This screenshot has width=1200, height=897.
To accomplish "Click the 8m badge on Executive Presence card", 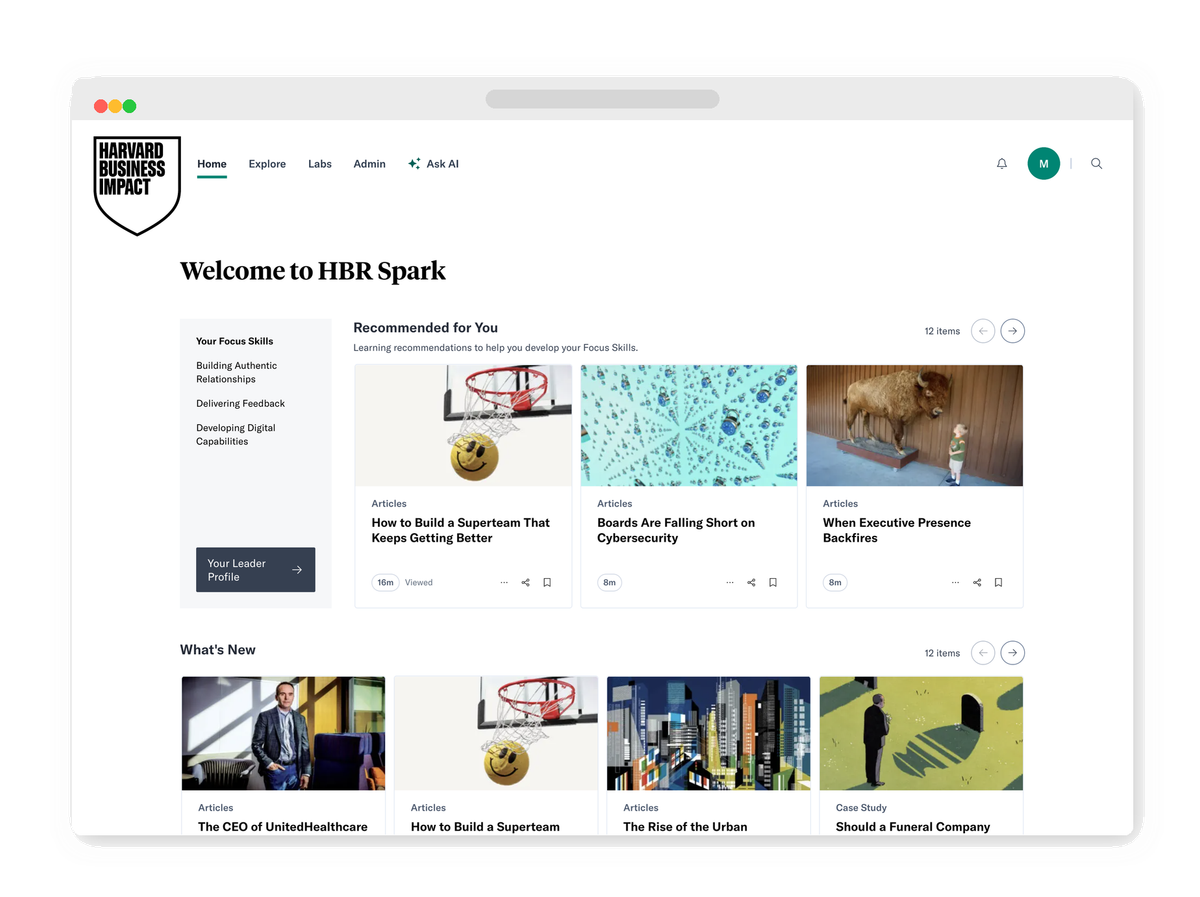I will pos(835,582).
